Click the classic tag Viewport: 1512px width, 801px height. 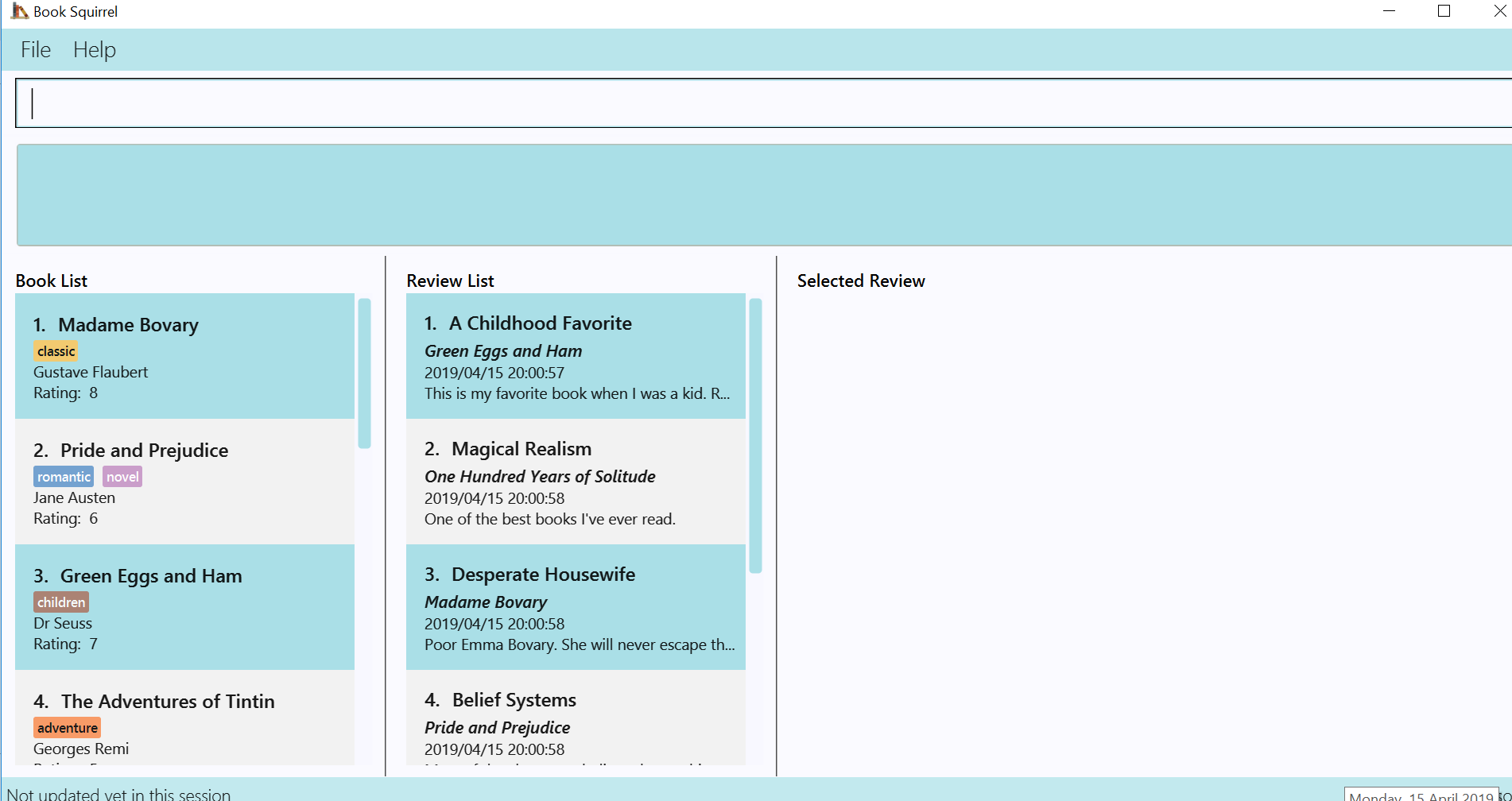point(56,351)
